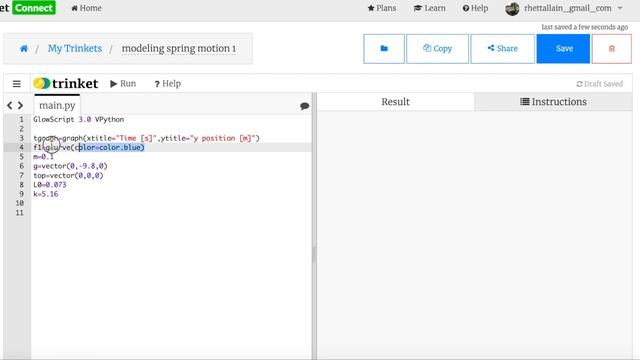This screenshot has height=360, width=640.
Task: Click line number 10 in the gutter
Action: (x=20, y=203)
